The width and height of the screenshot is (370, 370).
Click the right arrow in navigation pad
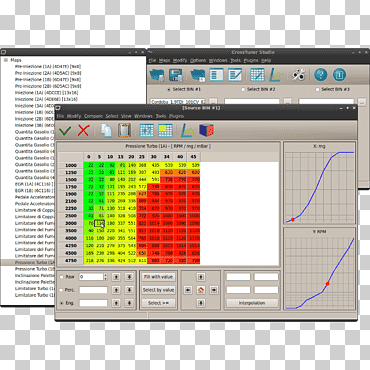214,290
